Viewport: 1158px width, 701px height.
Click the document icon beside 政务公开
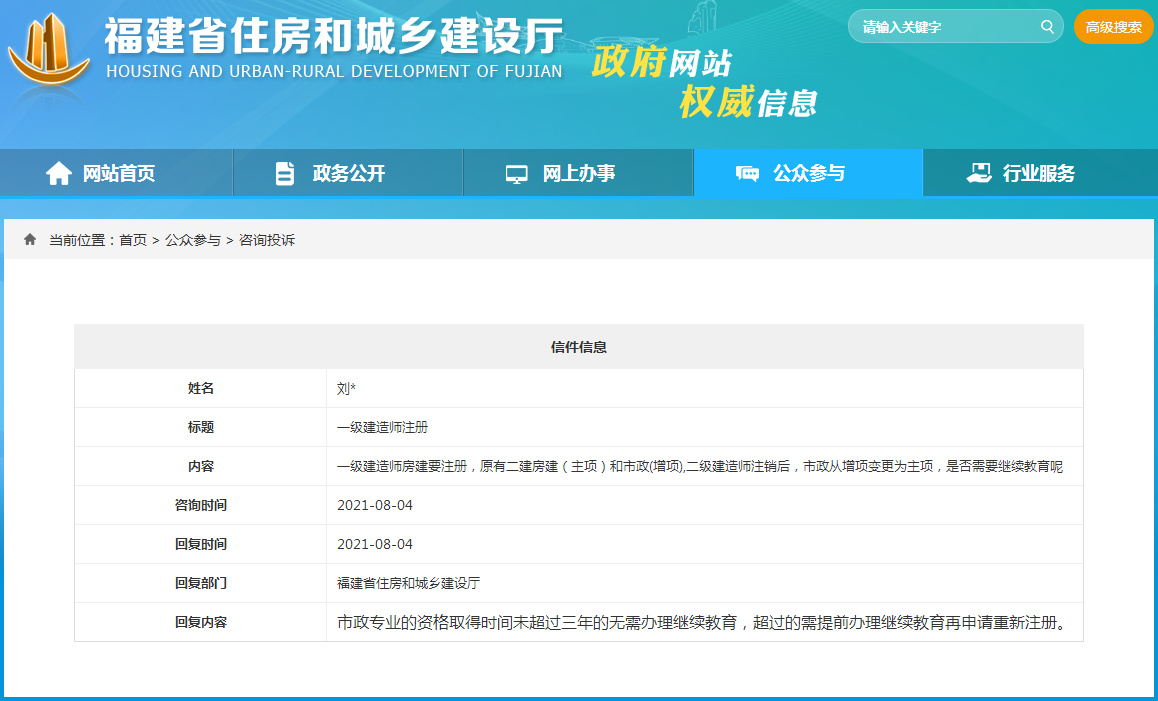285,172
